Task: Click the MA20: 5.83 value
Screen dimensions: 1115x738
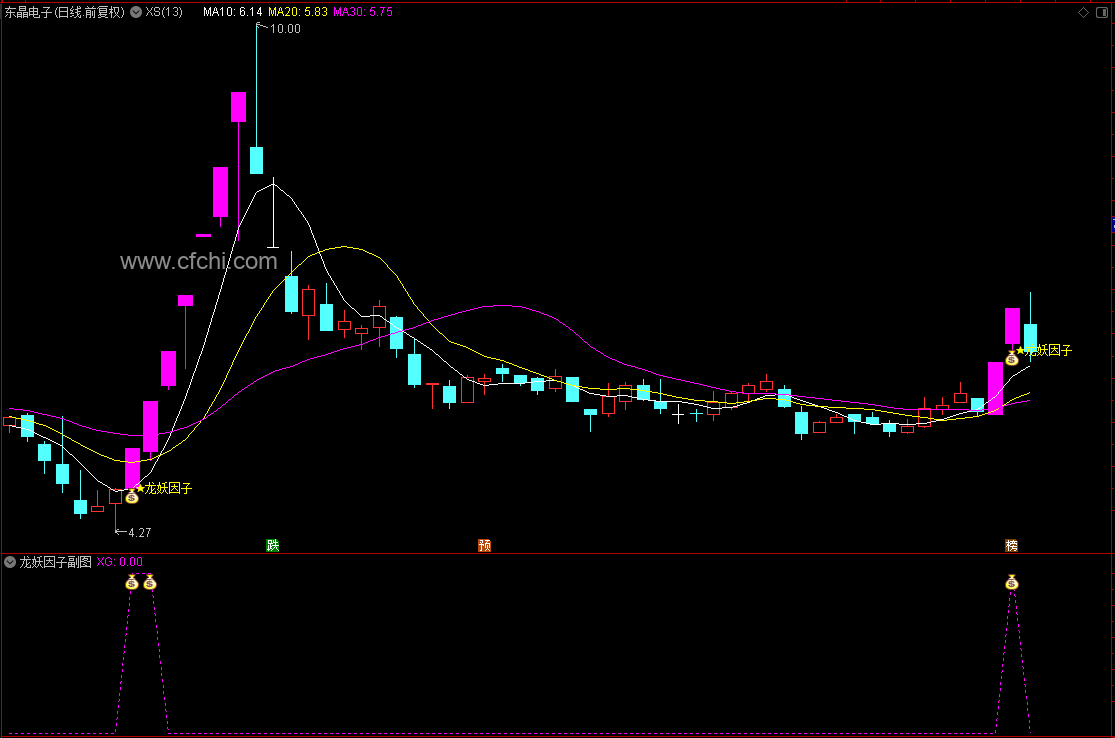Action: (x=298, y=12)
